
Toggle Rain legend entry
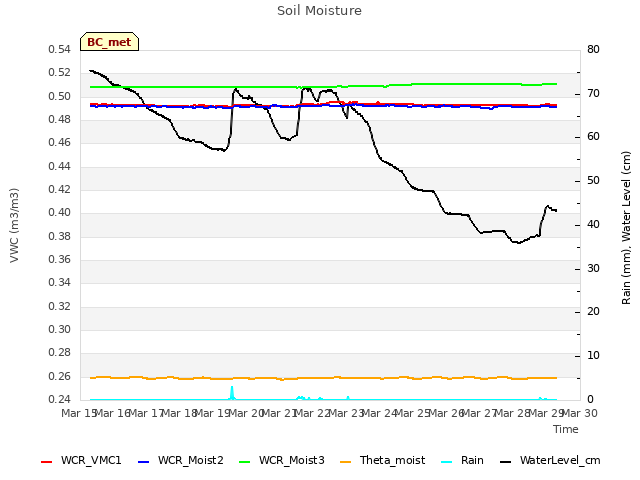(462, 461)
